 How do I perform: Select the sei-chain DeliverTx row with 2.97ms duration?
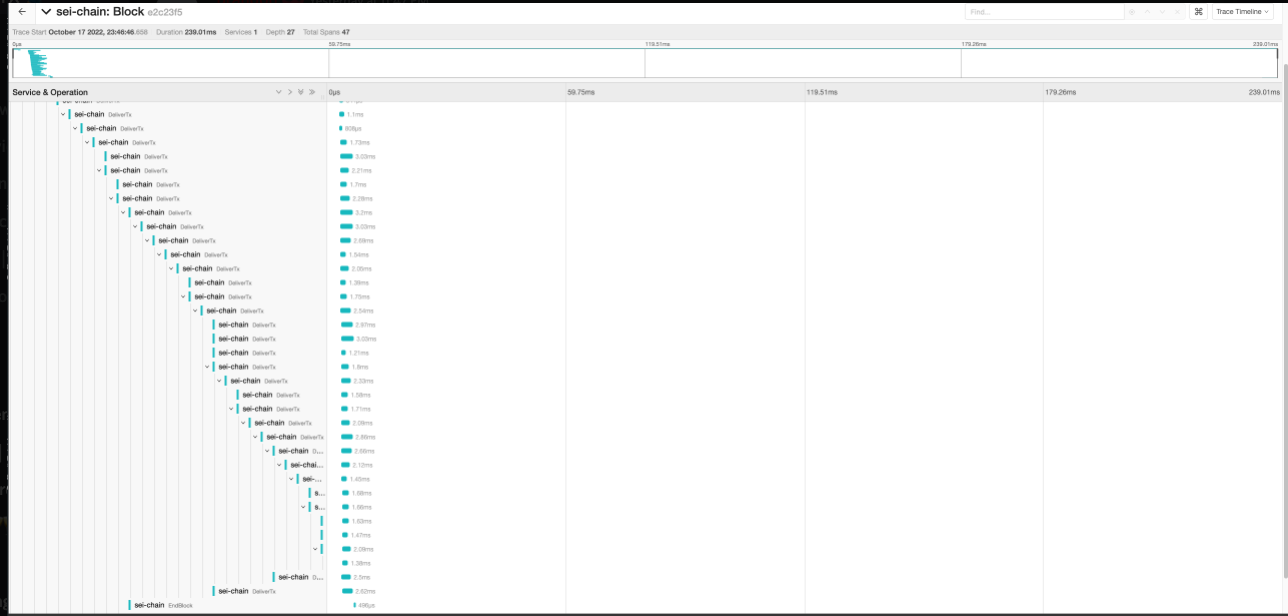(x=247, y=324)
